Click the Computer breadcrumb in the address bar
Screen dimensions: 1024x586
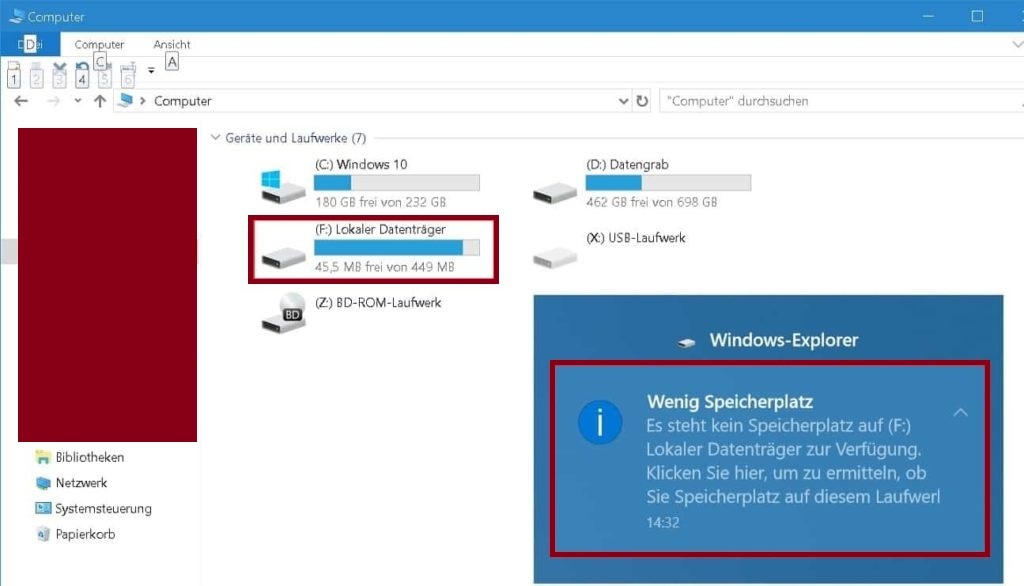point(183,101)
